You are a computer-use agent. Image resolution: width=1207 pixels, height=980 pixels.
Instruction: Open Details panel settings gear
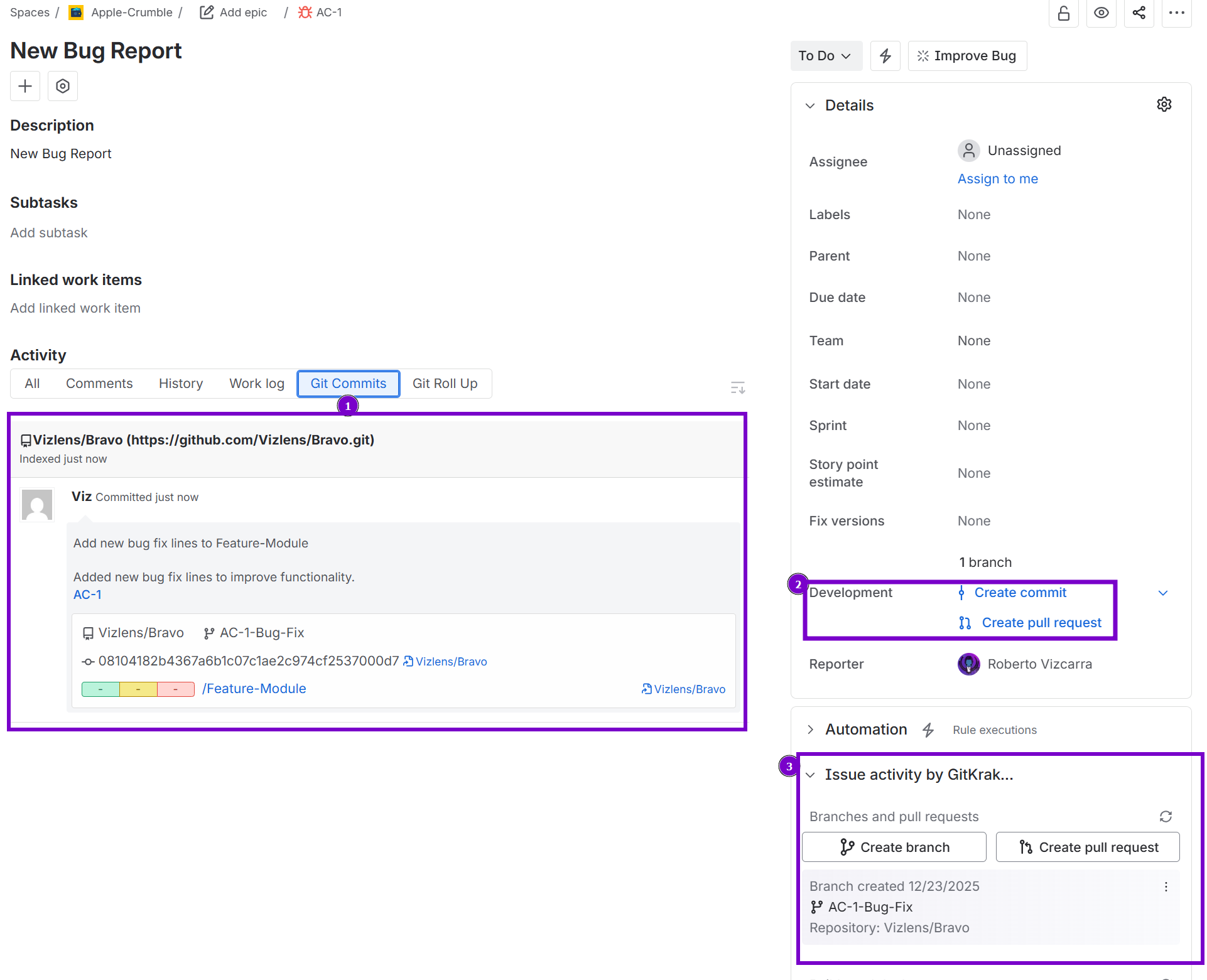pyautogui.click(x=1164, y=105)
